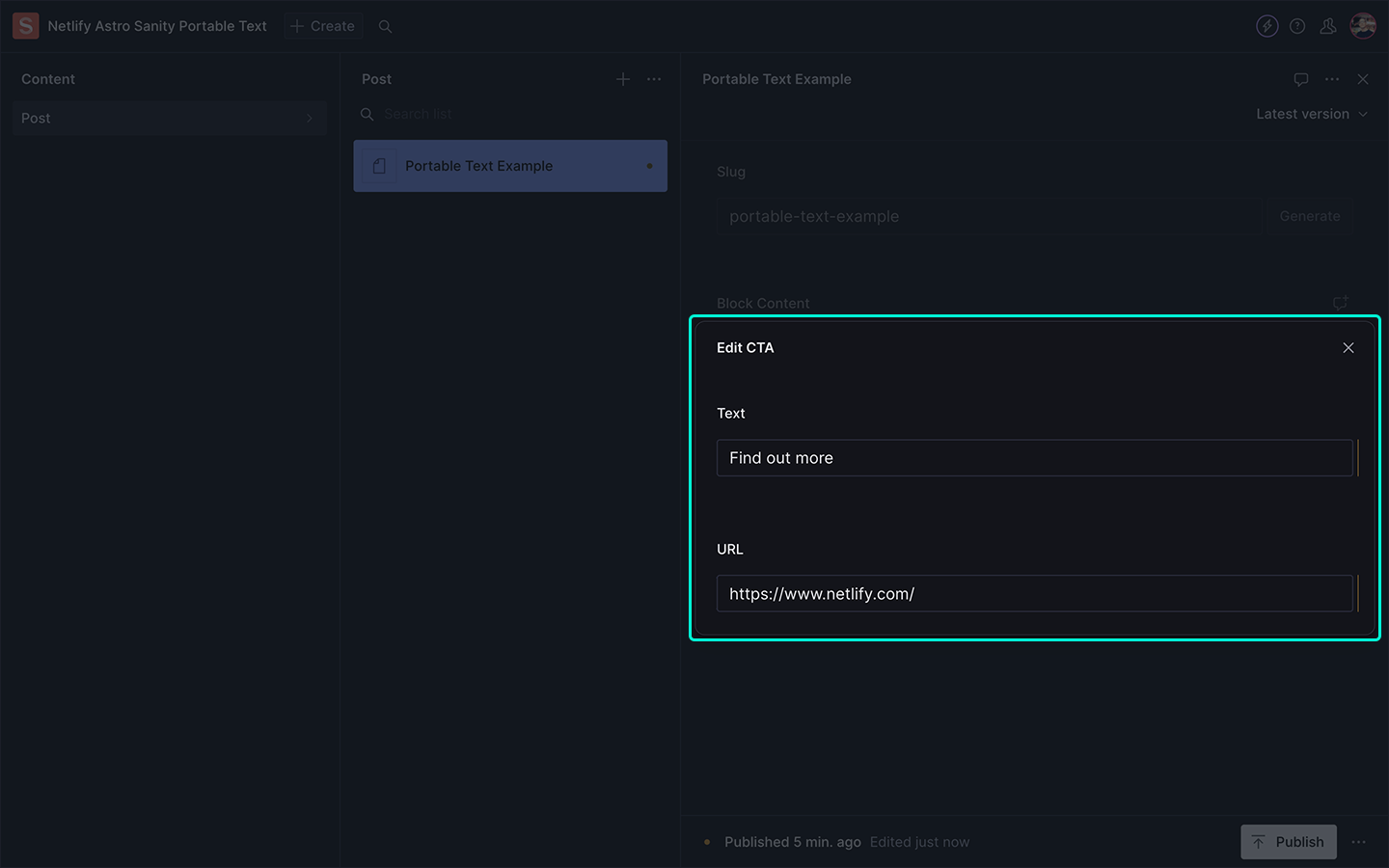
Task: Click the Sanity S logo icon
Action: click(x=26, y=26)
